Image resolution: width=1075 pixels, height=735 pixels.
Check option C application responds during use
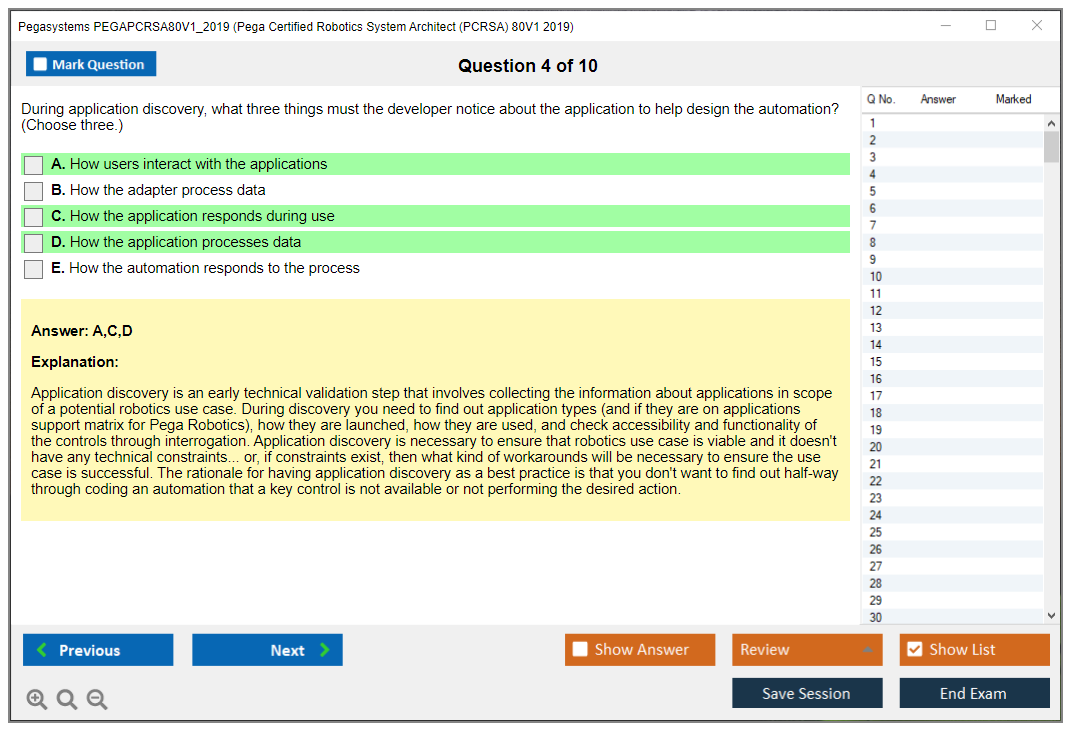(x=34, y=217)
